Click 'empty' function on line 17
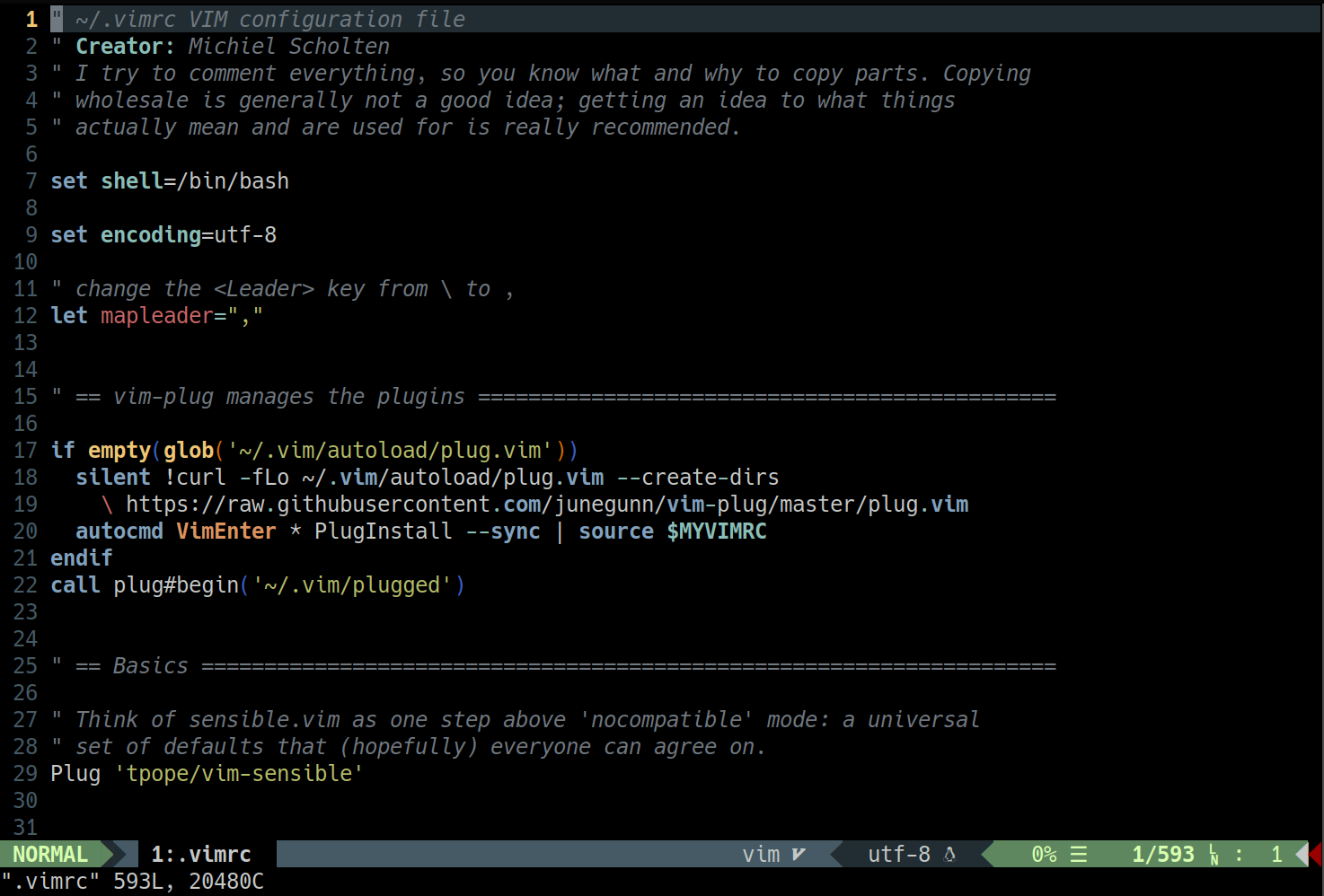Image resolution: width=1324 pixels, height=896 pixels. click(119, 451)
